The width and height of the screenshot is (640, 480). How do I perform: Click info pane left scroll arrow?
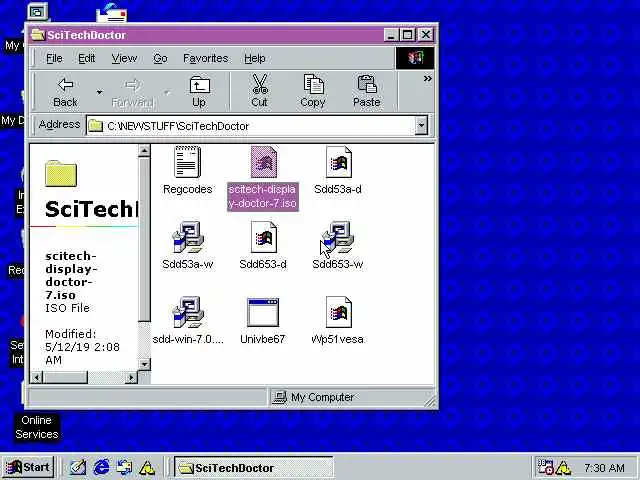point(37,378)
